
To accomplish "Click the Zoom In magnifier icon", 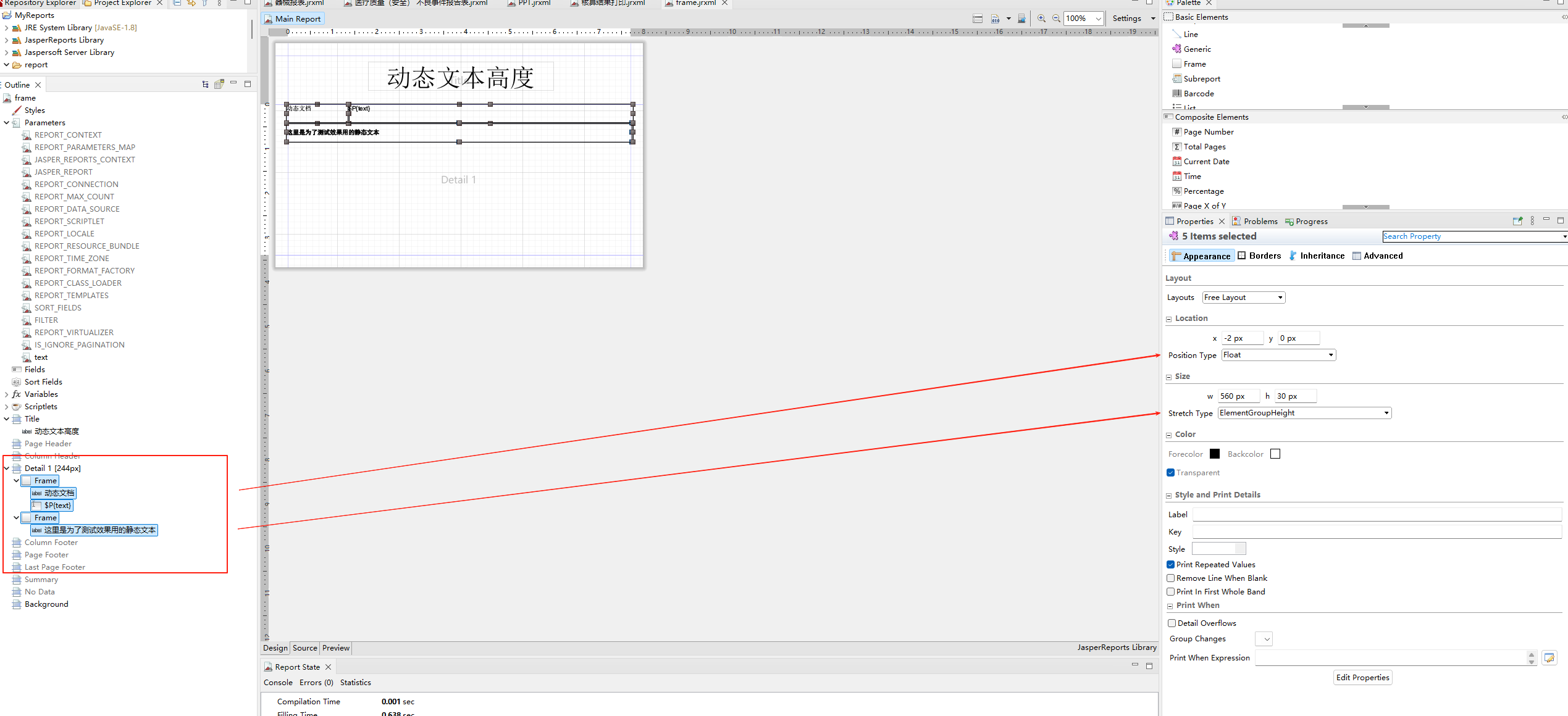I will point(1042,19).
